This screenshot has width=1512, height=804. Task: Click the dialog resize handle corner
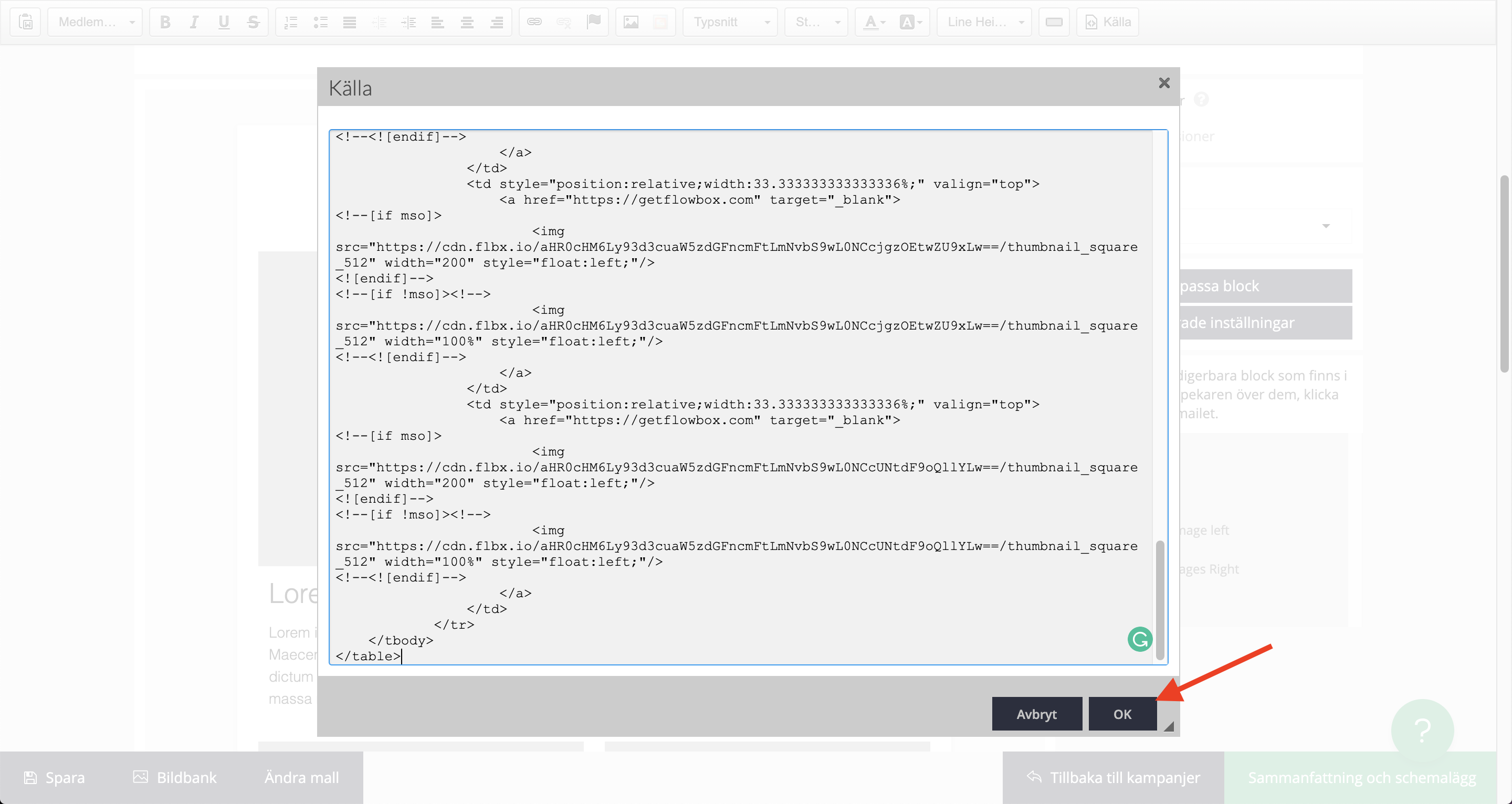tap(1169, 726)
